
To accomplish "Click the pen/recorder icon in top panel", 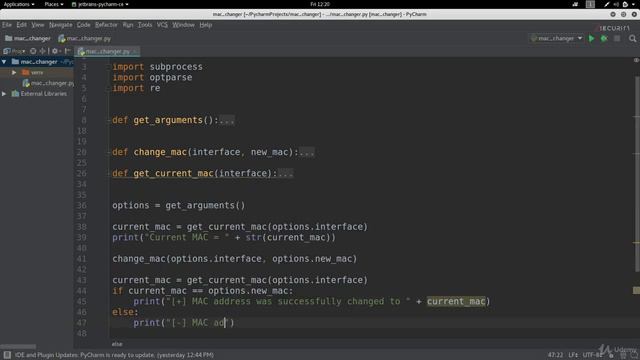I will pyautogui.click(x=607, y=4).
